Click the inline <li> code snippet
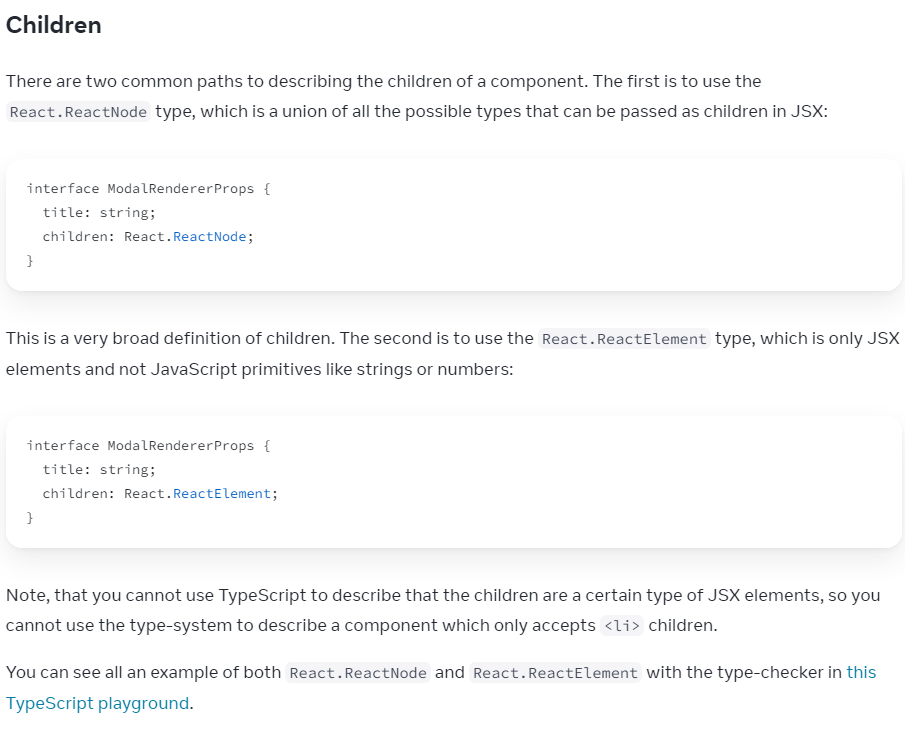 pos(622,626)
